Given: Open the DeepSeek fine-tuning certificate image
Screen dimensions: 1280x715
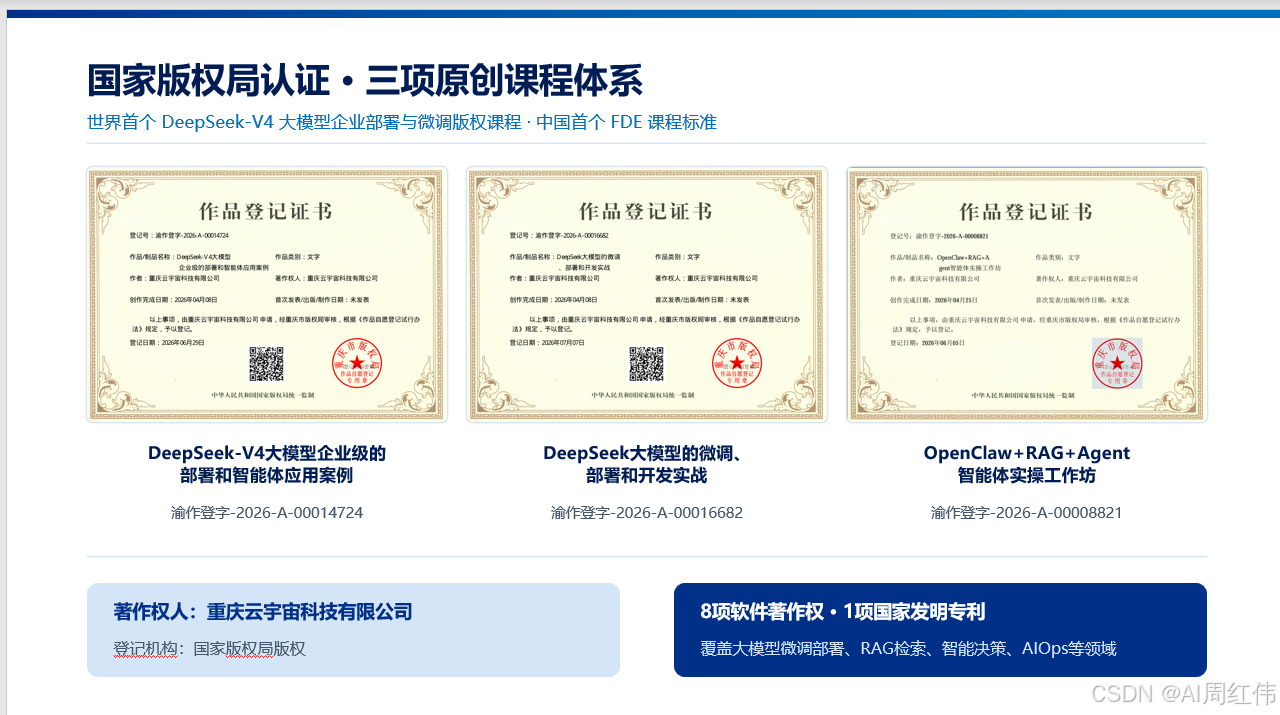Looking at the screenshot, I should point(647,294).
